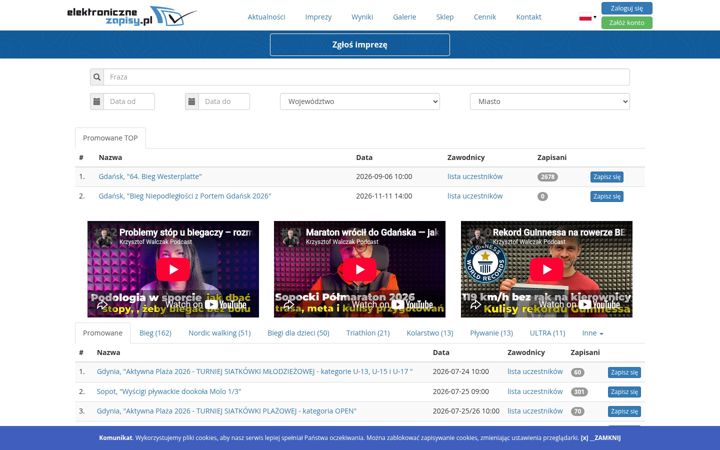This screenshot has height=450, width=720.
Task: Open Cennik menu item
Action: [x=485, y=17]
